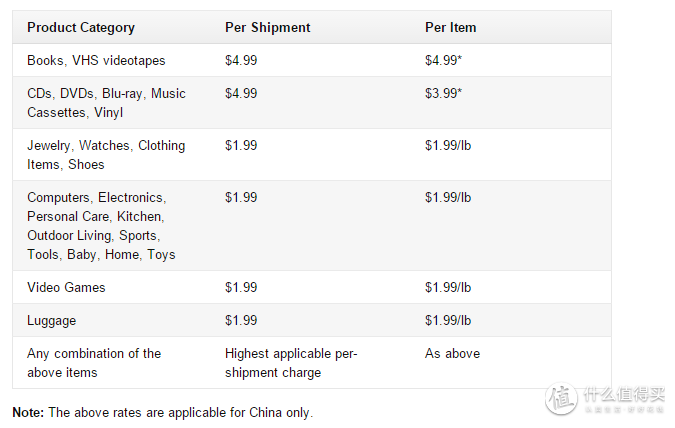Select the $4.99* per item price for Books
Viewport: 675px width, 428px height.
443,60
